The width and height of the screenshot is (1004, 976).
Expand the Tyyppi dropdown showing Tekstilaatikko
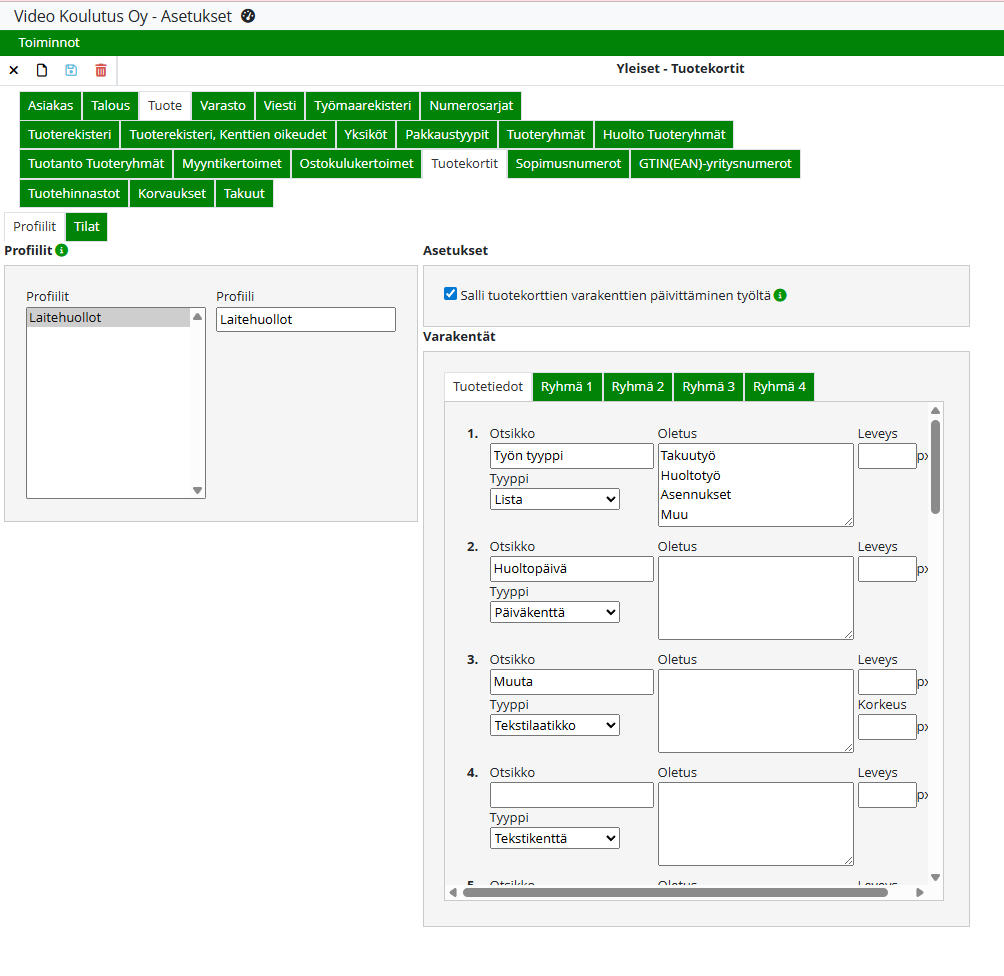point(555,725)
